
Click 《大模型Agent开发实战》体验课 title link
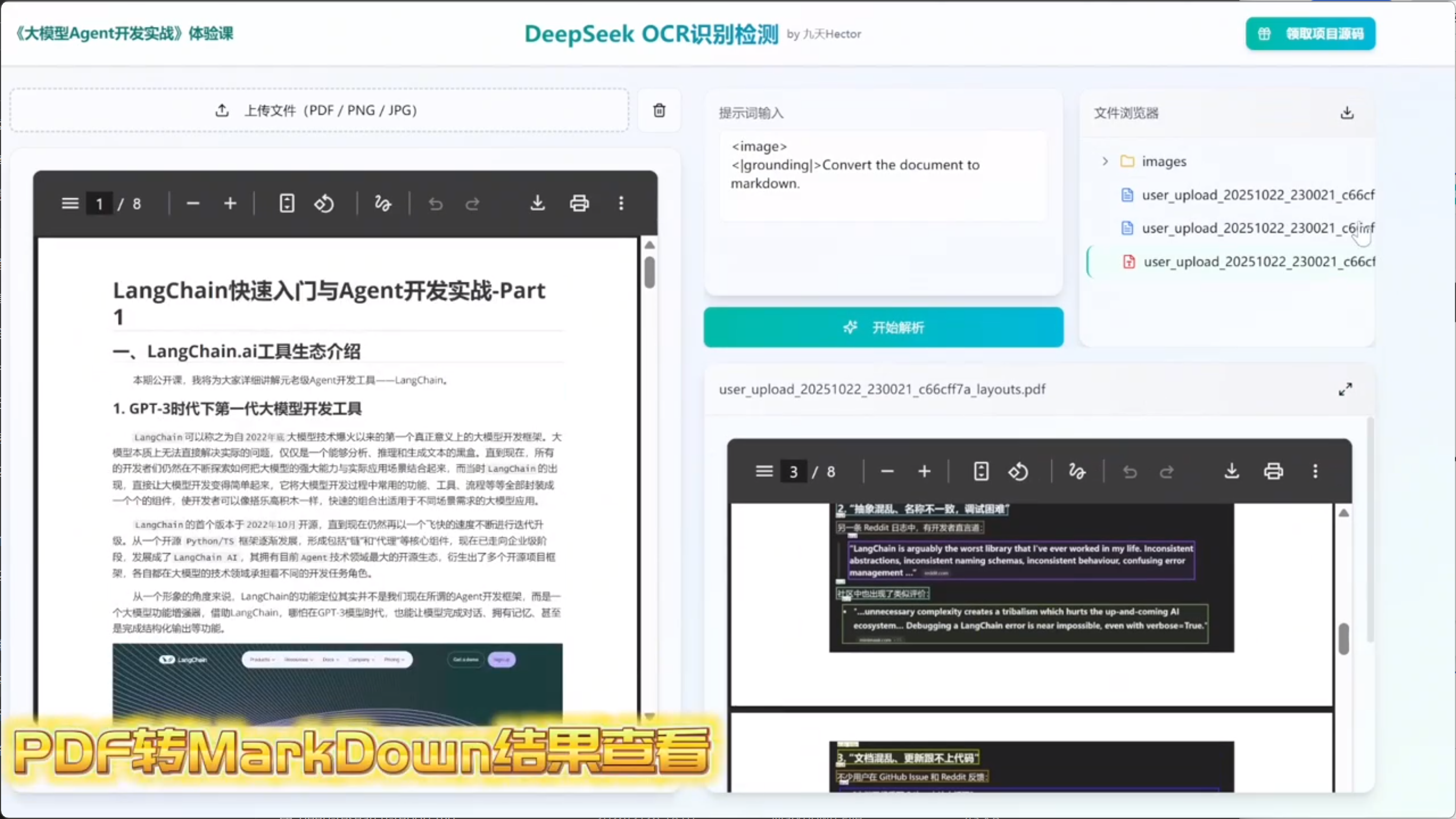pos(125,34)
